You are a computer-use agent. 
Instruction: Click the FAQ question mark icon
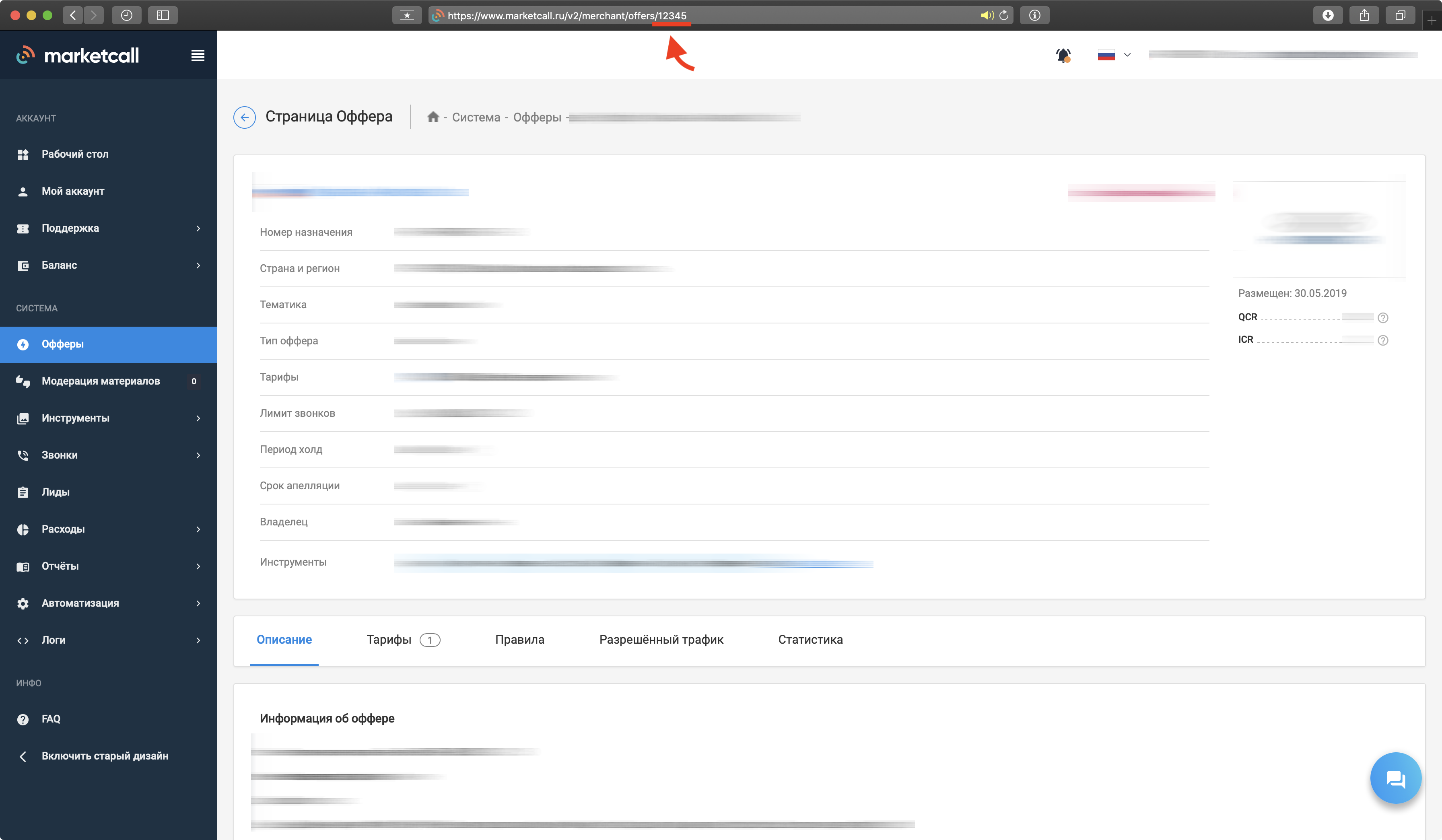23,719
